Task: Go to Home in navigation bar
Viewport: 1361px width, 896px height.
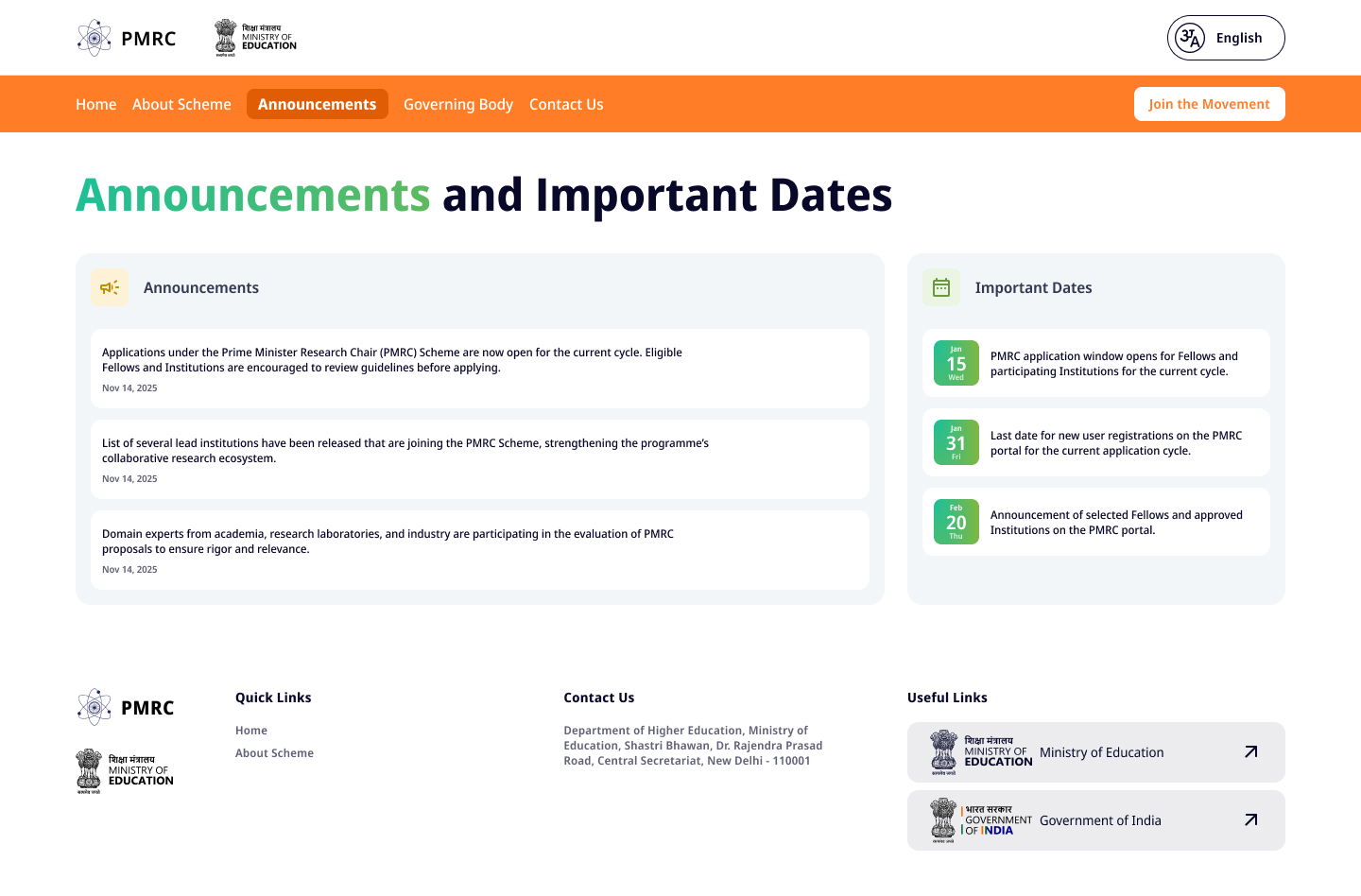Action: [x=96, y=104]
